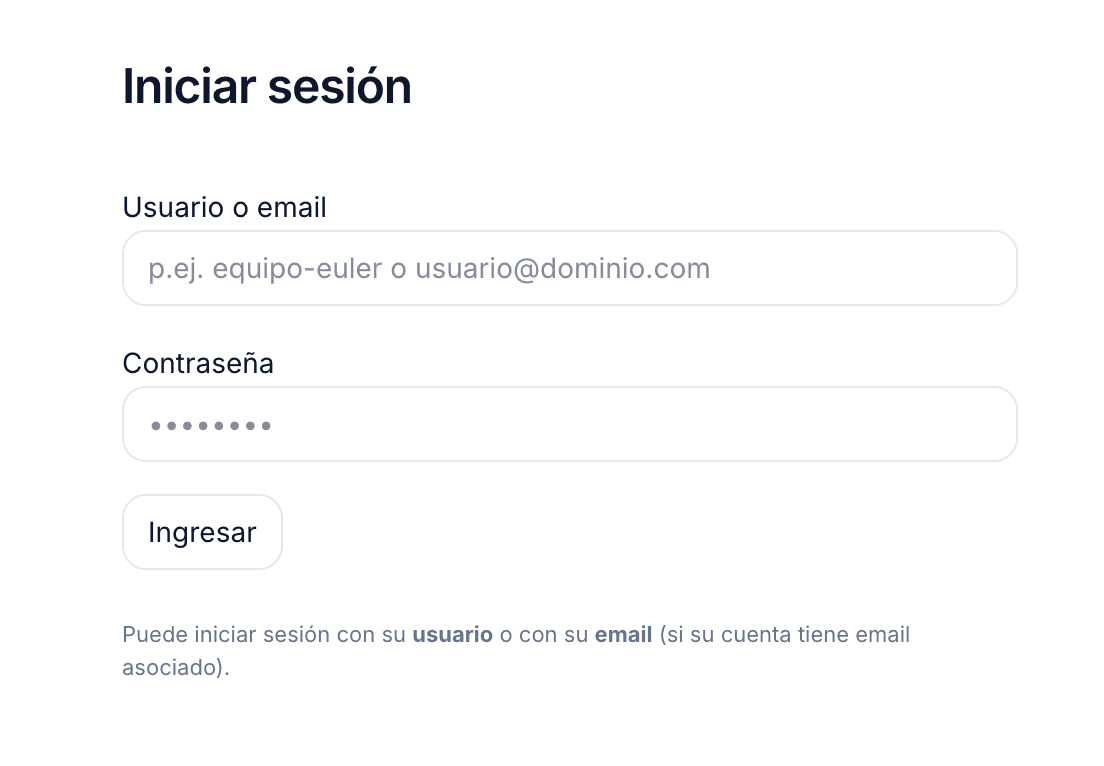1104x766 pixels.
Task: Click "usuario@dominio.com" in the username placeholder
Action: click(x=562, y=269)
